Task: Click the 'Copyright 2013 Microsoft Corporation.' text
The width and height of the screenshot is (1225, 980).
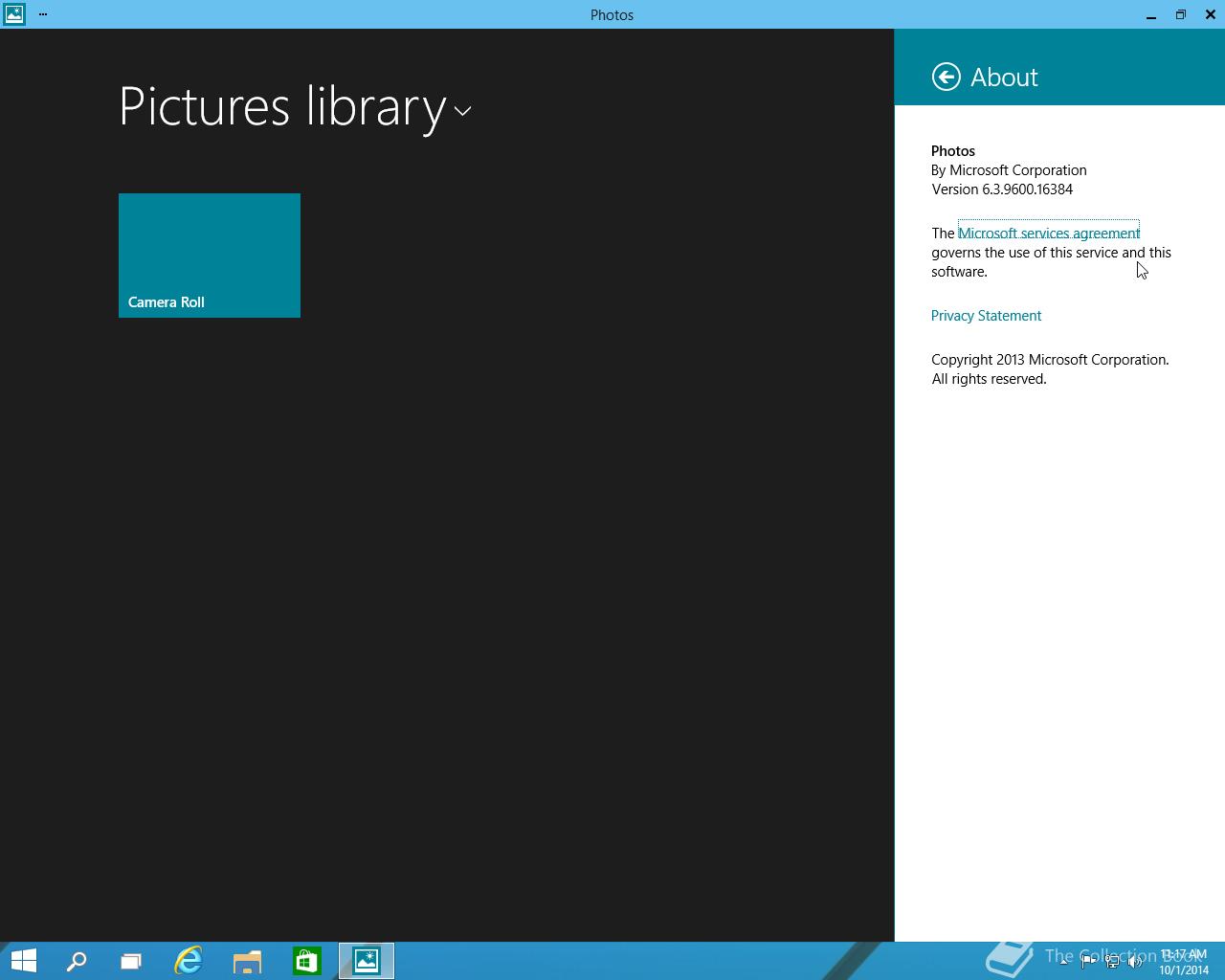Action: click(1050, 360)
